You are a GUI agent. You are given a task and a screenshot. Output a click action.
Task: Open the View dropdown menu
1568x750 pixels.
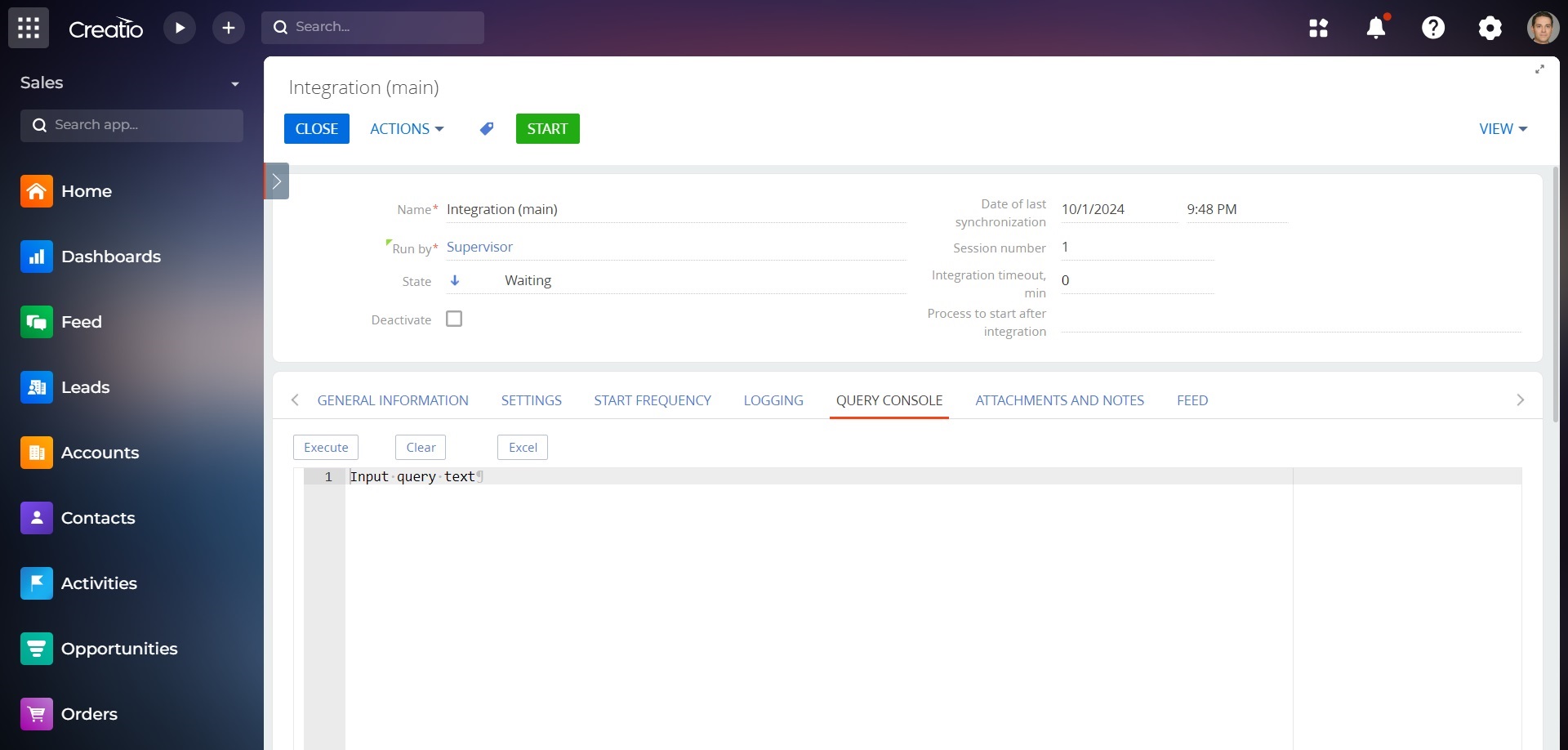[x=1503, y=129]
